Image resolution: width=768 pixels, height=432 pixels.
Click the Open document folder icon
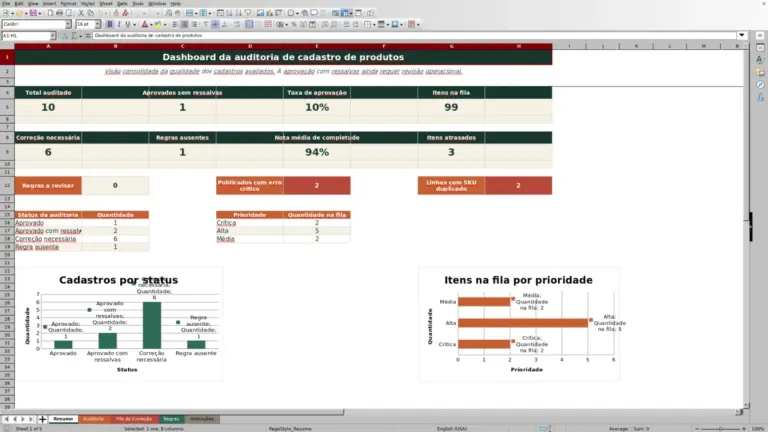20,13
